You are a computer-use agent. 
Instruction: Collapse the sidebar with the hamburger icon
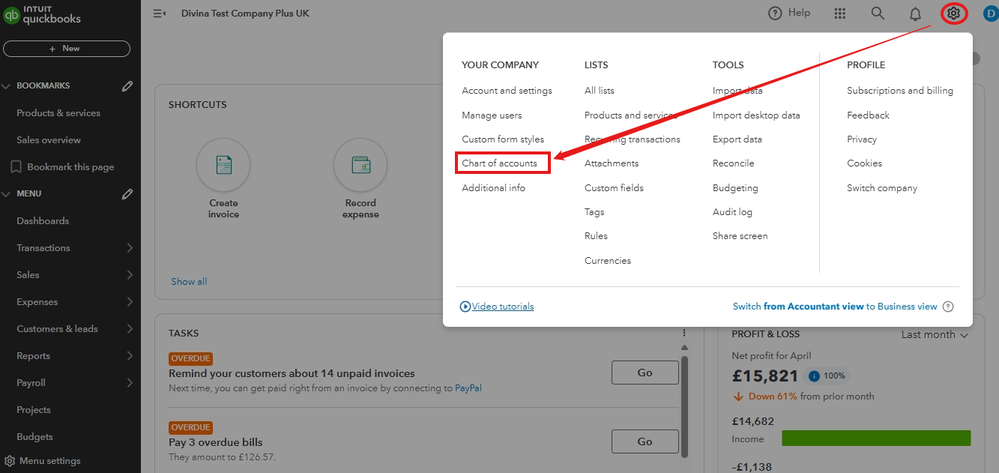(159, 13)
